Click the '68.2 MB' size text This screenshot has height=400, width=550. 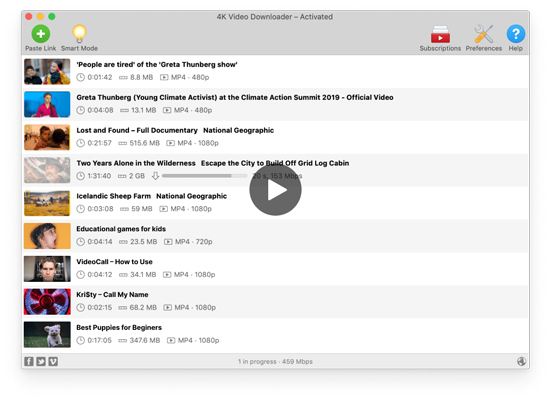click(143, 307)
